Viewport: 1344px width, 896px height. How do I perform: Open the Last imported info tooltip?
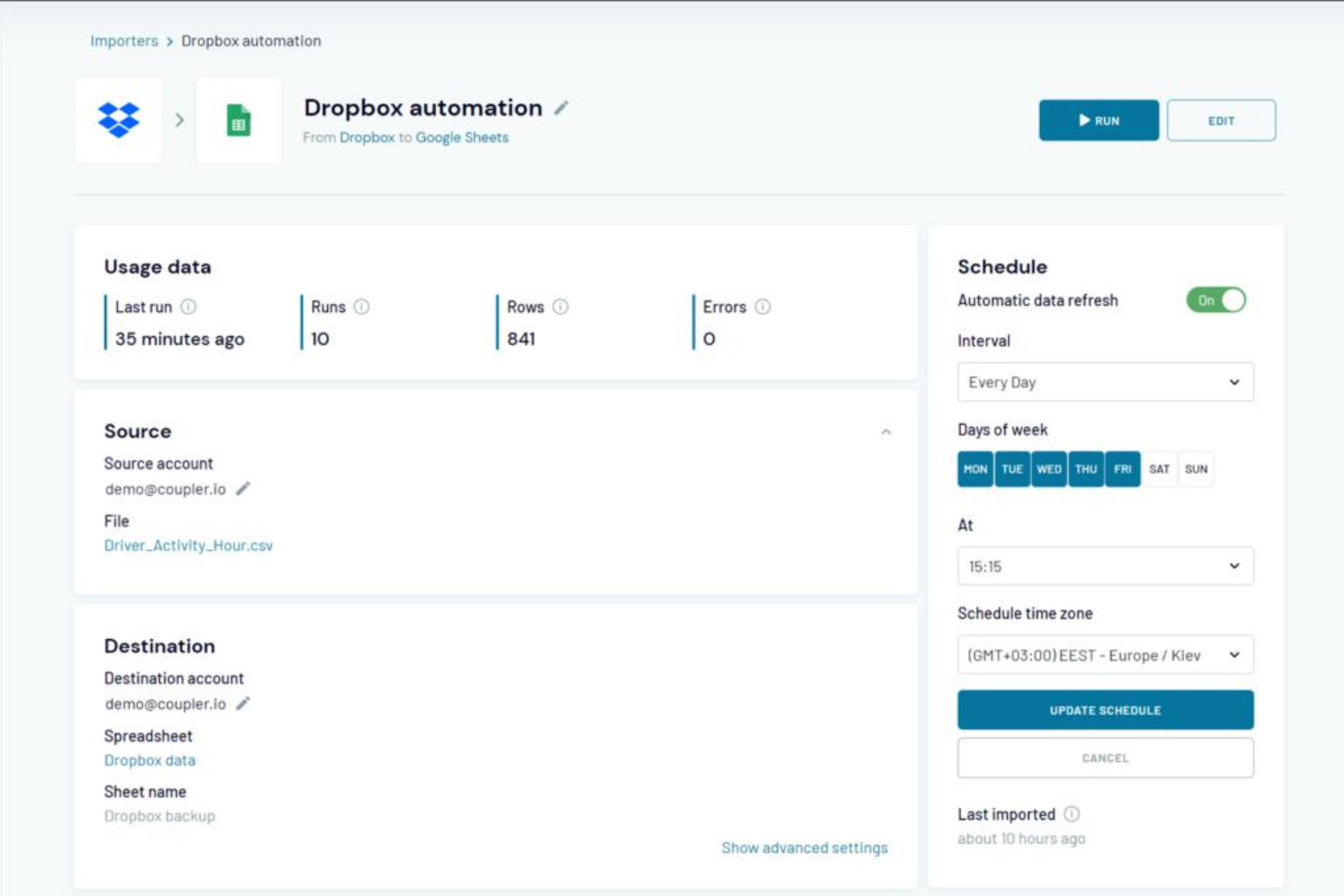click(x=1072, y=814)
